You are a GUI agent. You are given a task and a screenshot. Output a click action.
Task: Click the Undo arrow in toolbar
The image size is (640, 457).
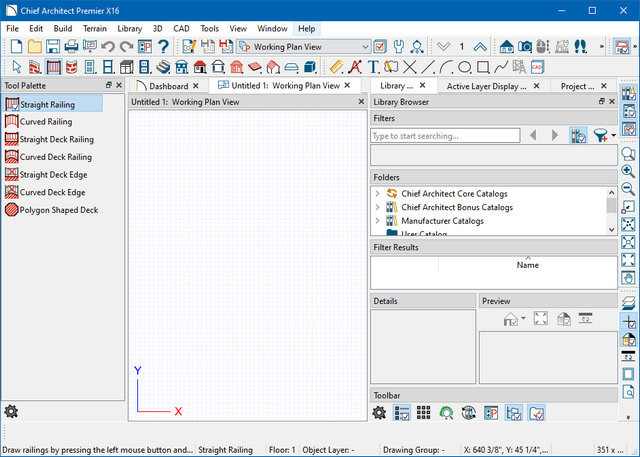[108, 47]
